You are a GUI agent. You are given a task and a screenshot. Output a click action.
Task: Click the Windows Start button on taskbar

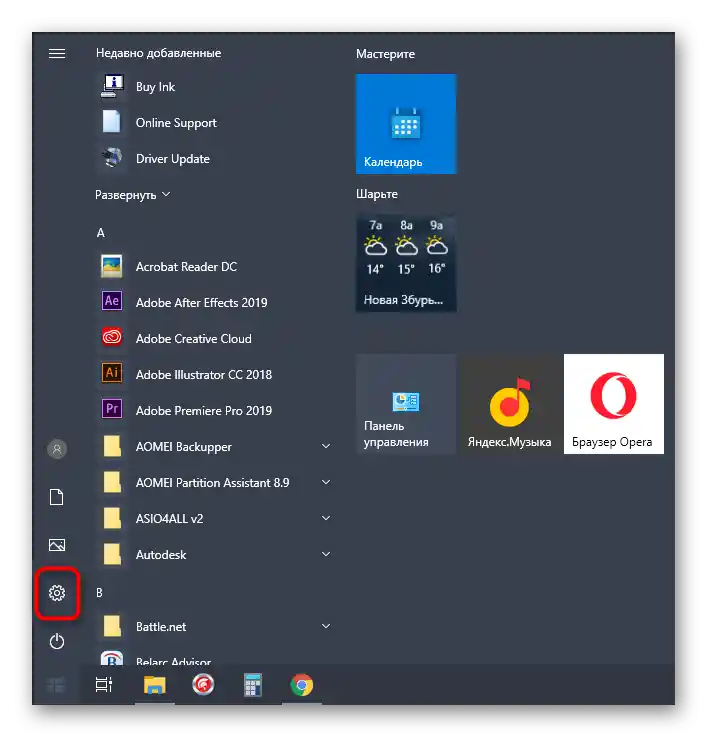56,685
